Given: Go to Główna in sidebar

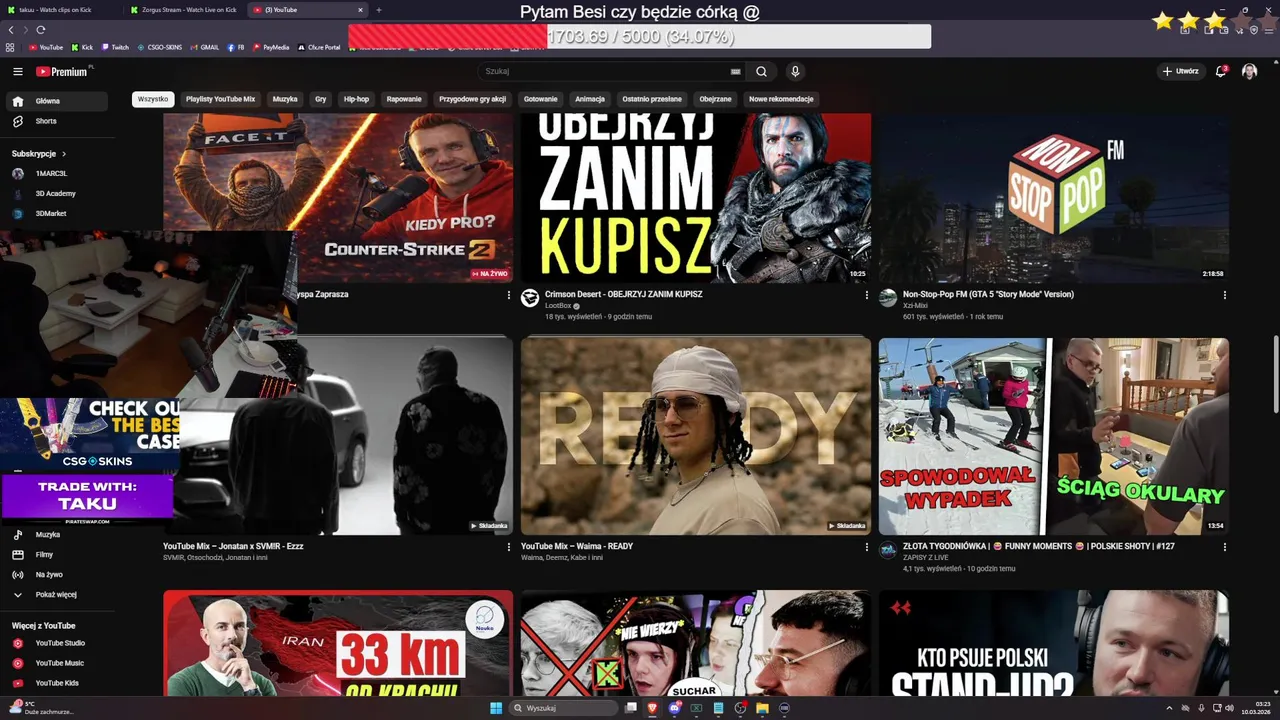Looking at the screenshot, I should pos(57,101).
